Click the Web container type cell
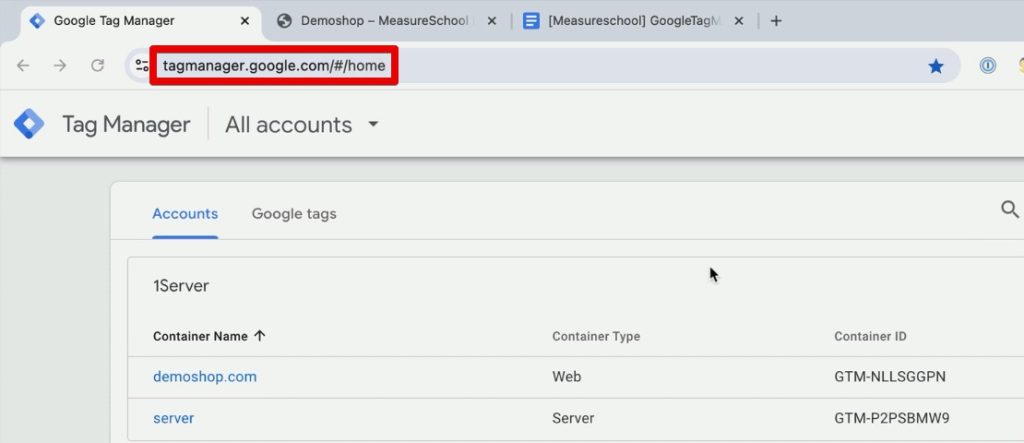Viewport: 1024px width, 443px height. (566, 376)
